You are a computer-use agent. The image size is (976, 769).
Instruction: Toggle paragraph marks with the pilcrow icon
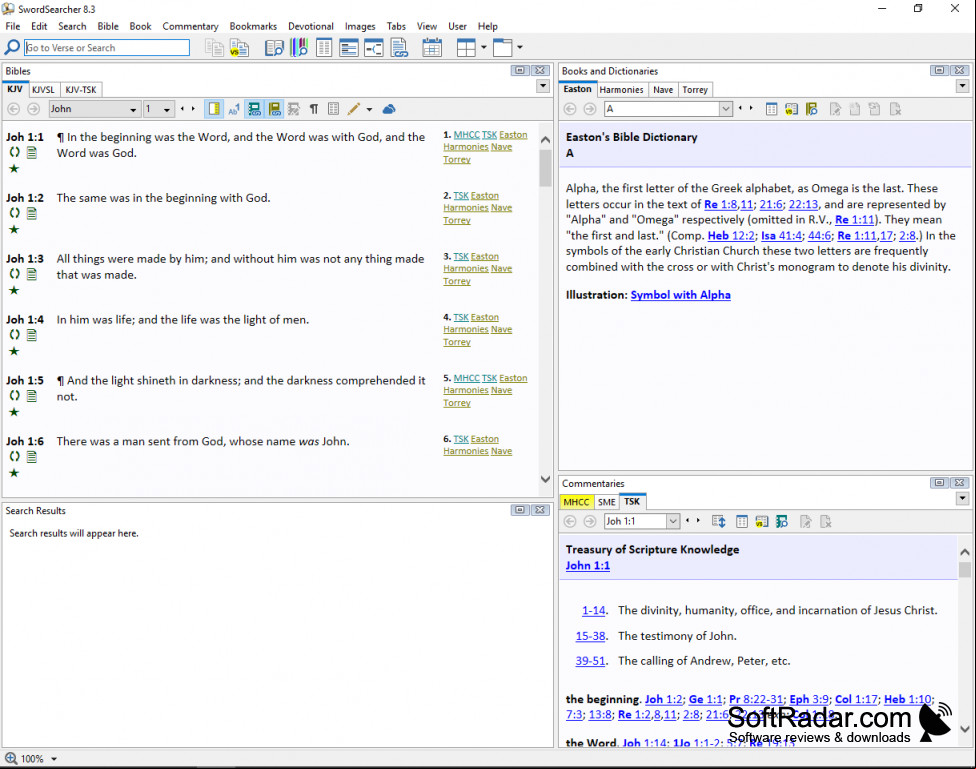pyautogui.click(x=314, y=110)
